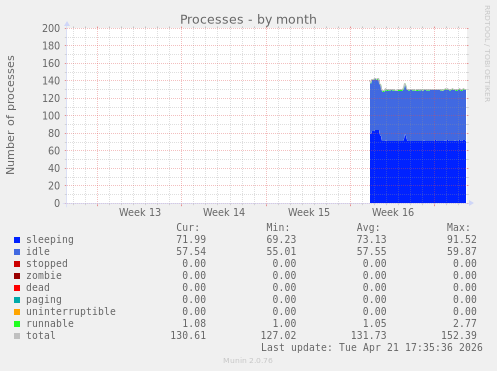This screenshot has height=371, width=497.
Task: Click runnable current value 1.08
Action: (194, 323)
